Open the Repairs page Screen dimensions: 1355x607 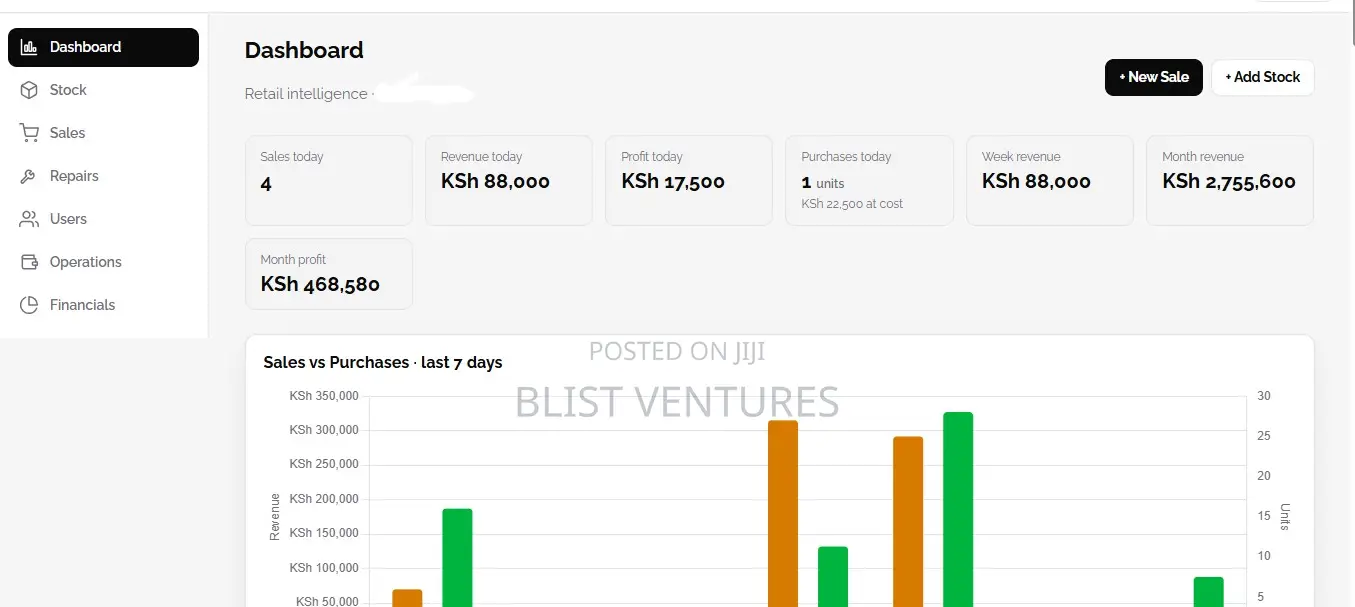(x=104, y=176)
